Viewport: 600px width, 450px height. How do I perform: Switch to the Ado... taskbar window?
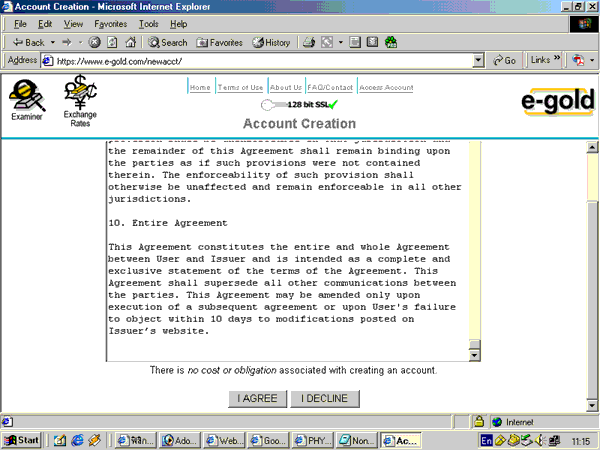tap(180, 440)
